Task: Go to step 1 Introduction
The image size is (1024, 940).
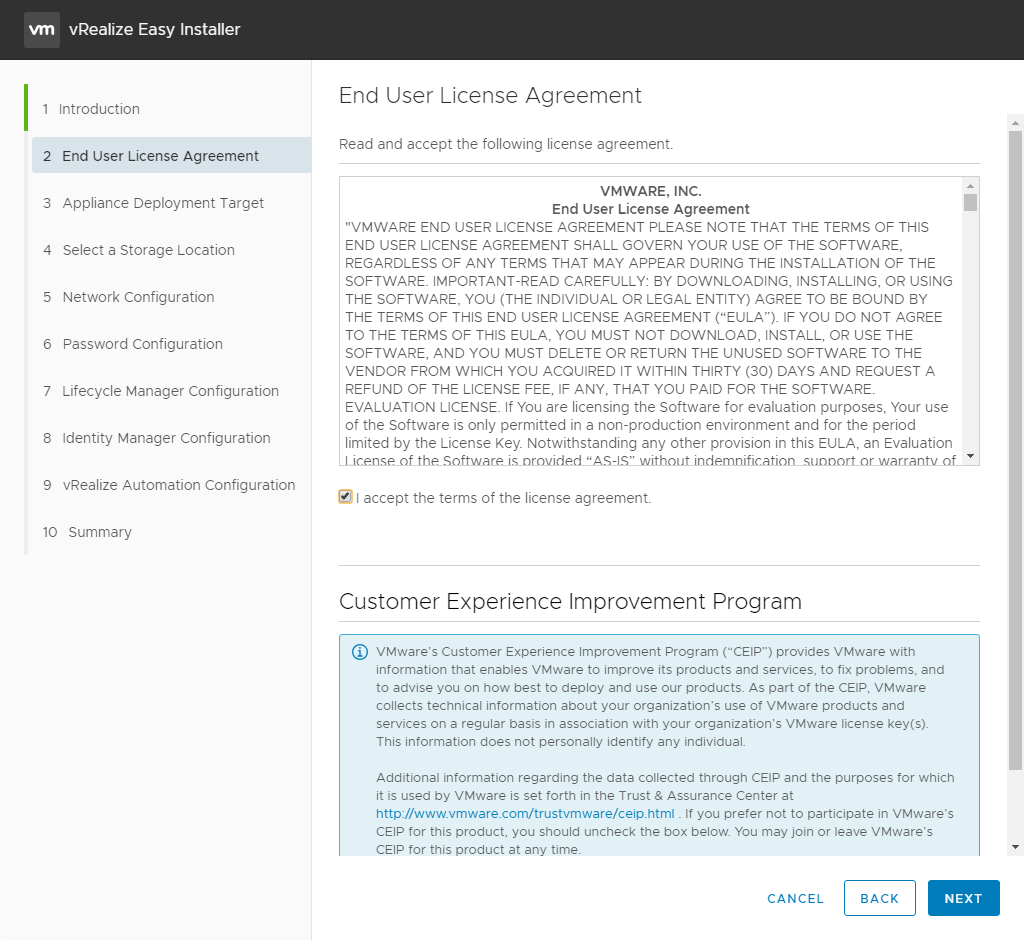Action: click(91, 109)
